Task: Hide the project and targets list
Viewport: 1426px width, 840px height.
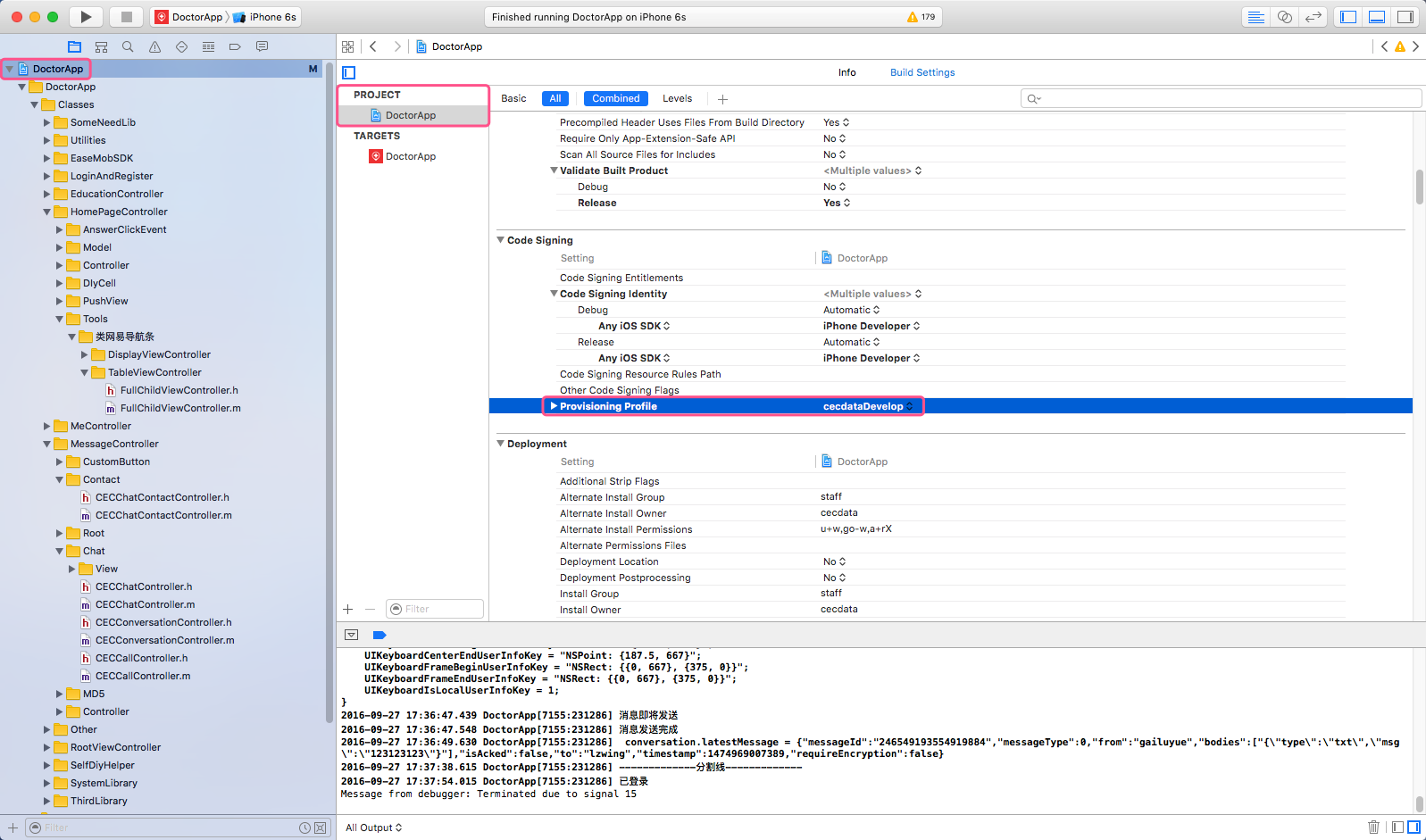Action: 349,72
